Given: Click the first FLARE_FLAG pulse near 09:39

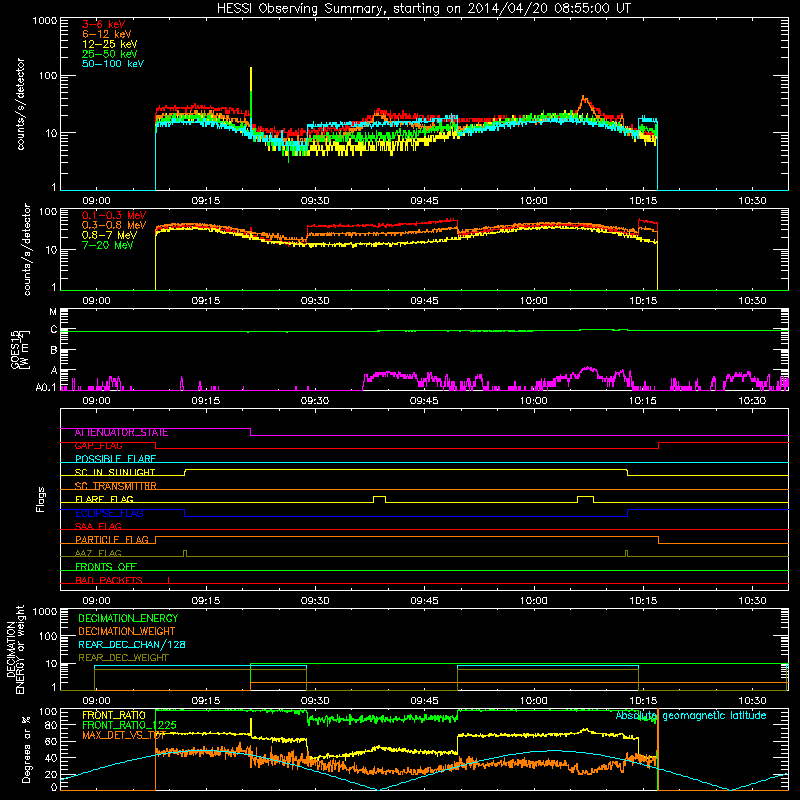Looking at the screenshot, I should (380, 499).
